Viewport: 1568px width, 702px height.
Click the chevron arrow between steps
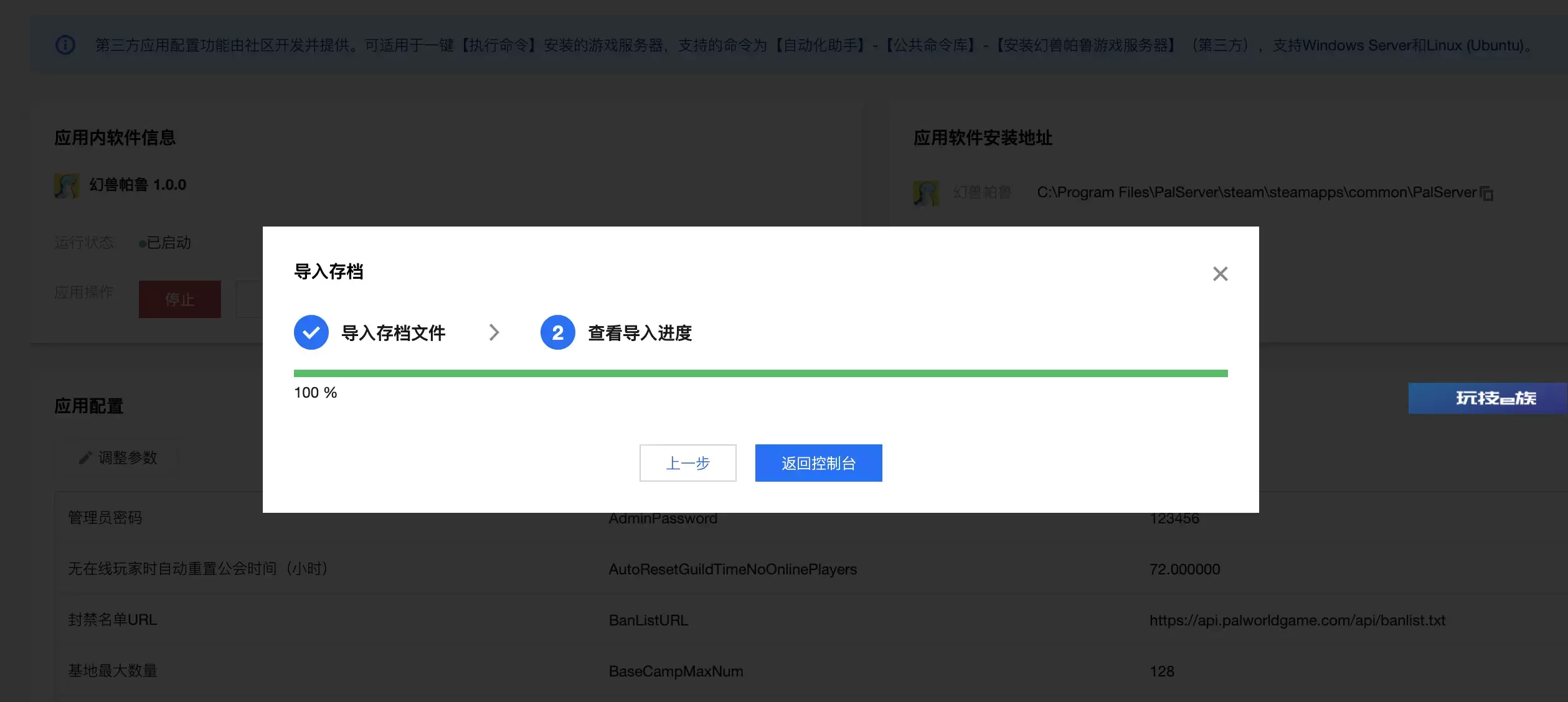tap(494, 332)
